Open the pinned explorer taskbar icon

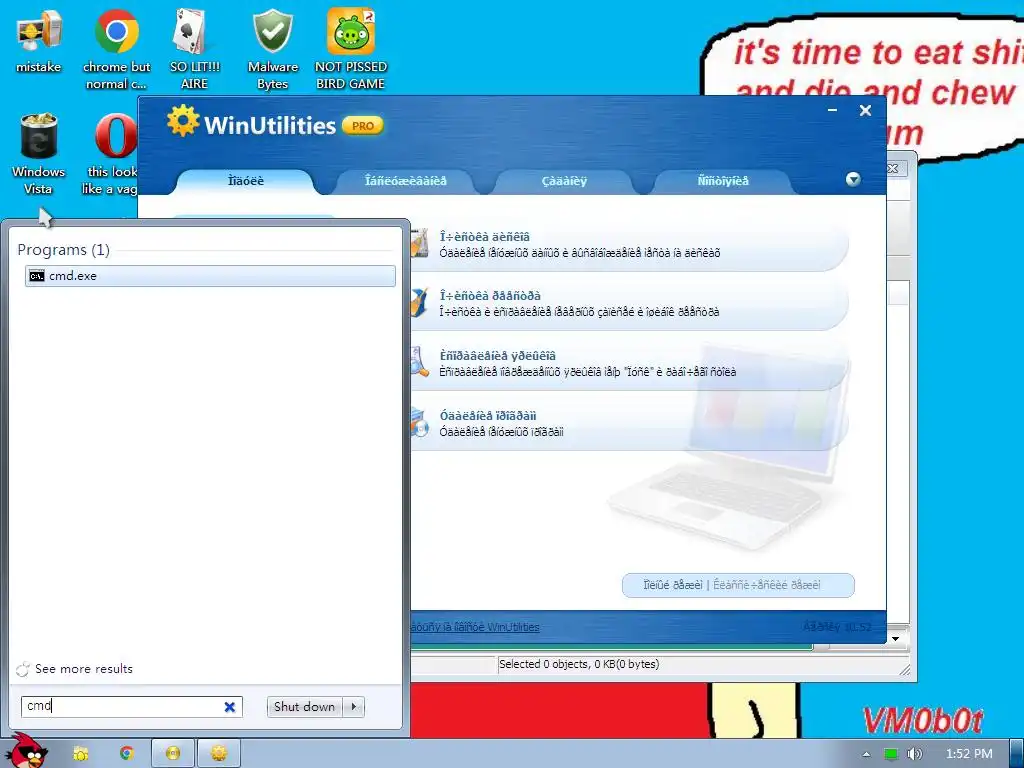click(x=80, y=754)
